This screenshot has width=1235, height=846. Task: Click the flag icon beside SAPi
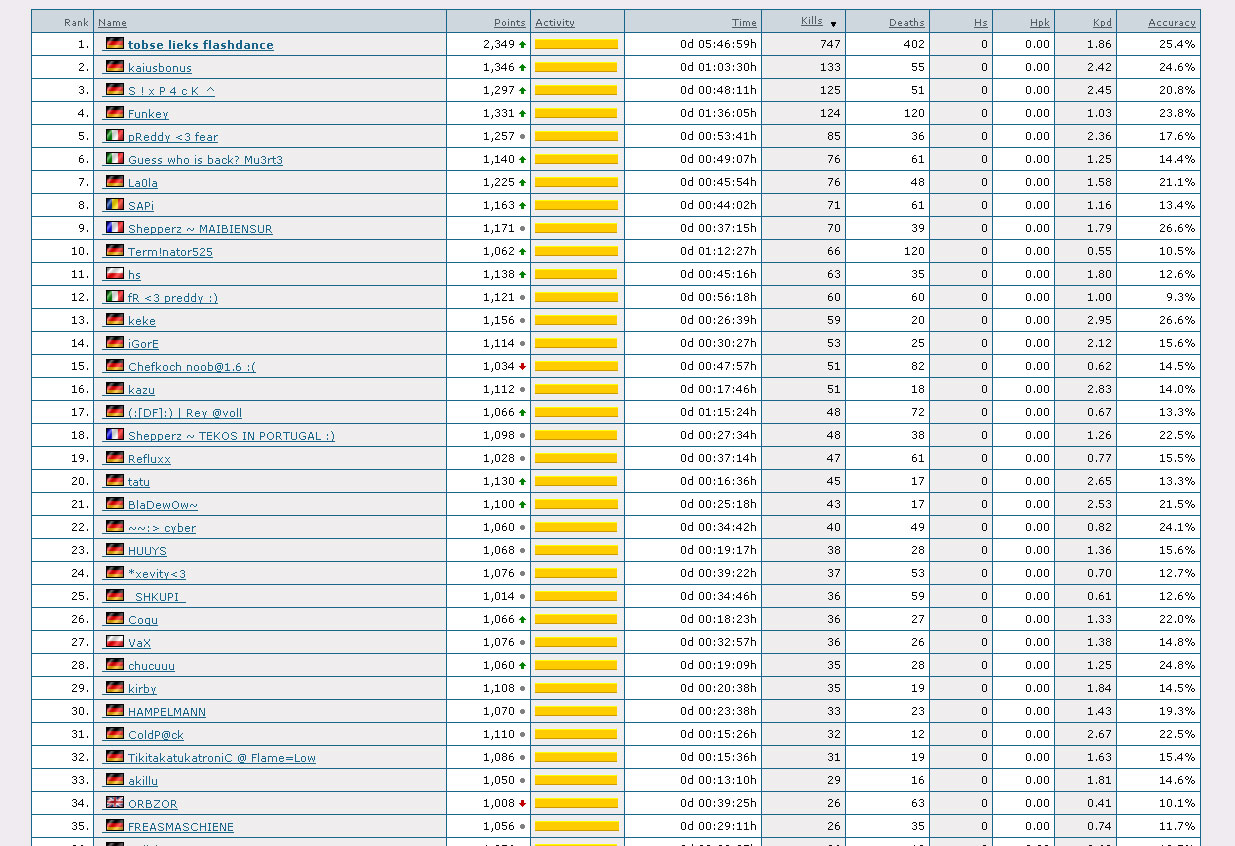click(x=115, y=205)
